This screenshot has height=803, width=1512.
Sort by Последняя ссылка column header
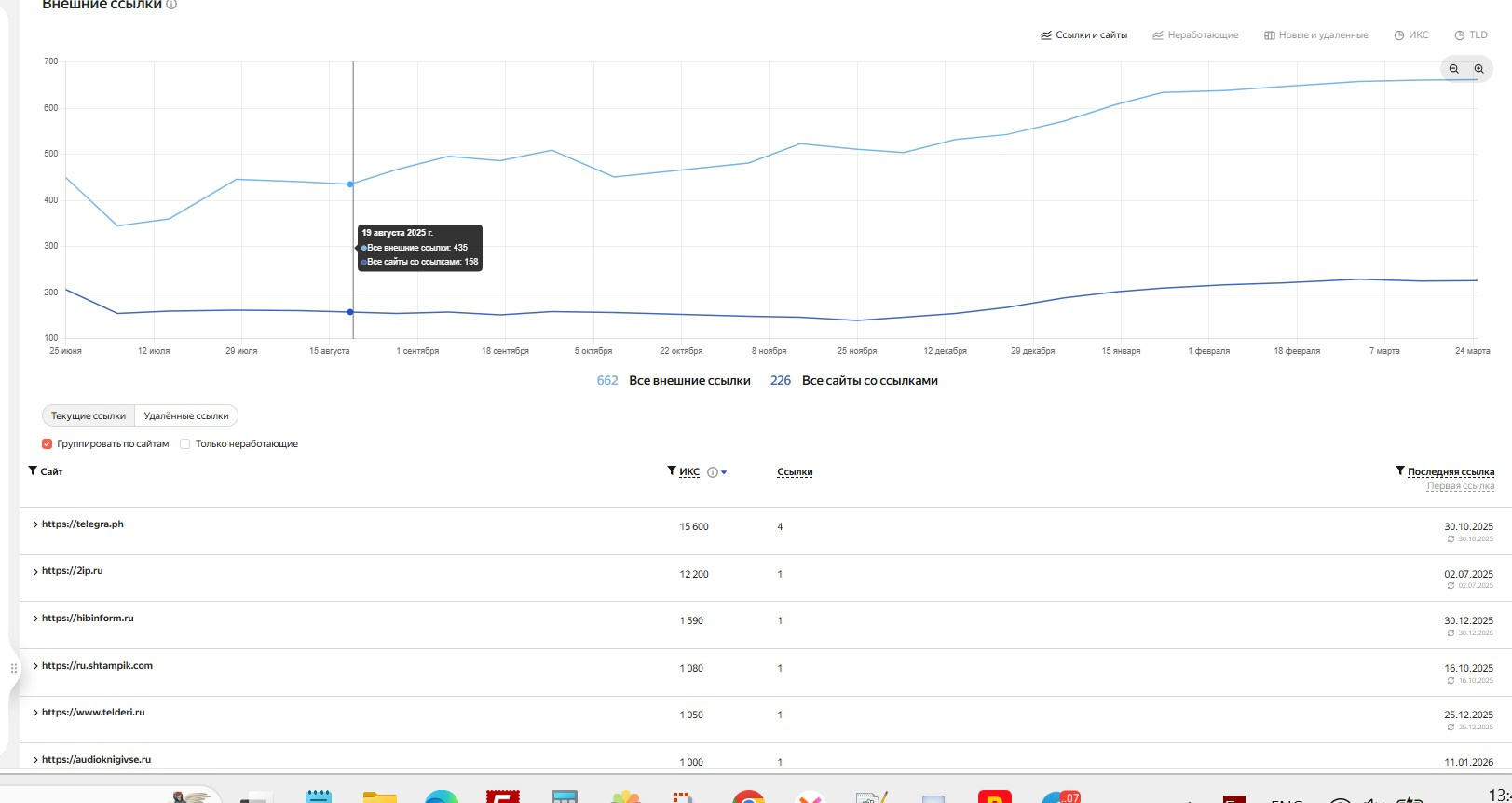click(1451, 472)
